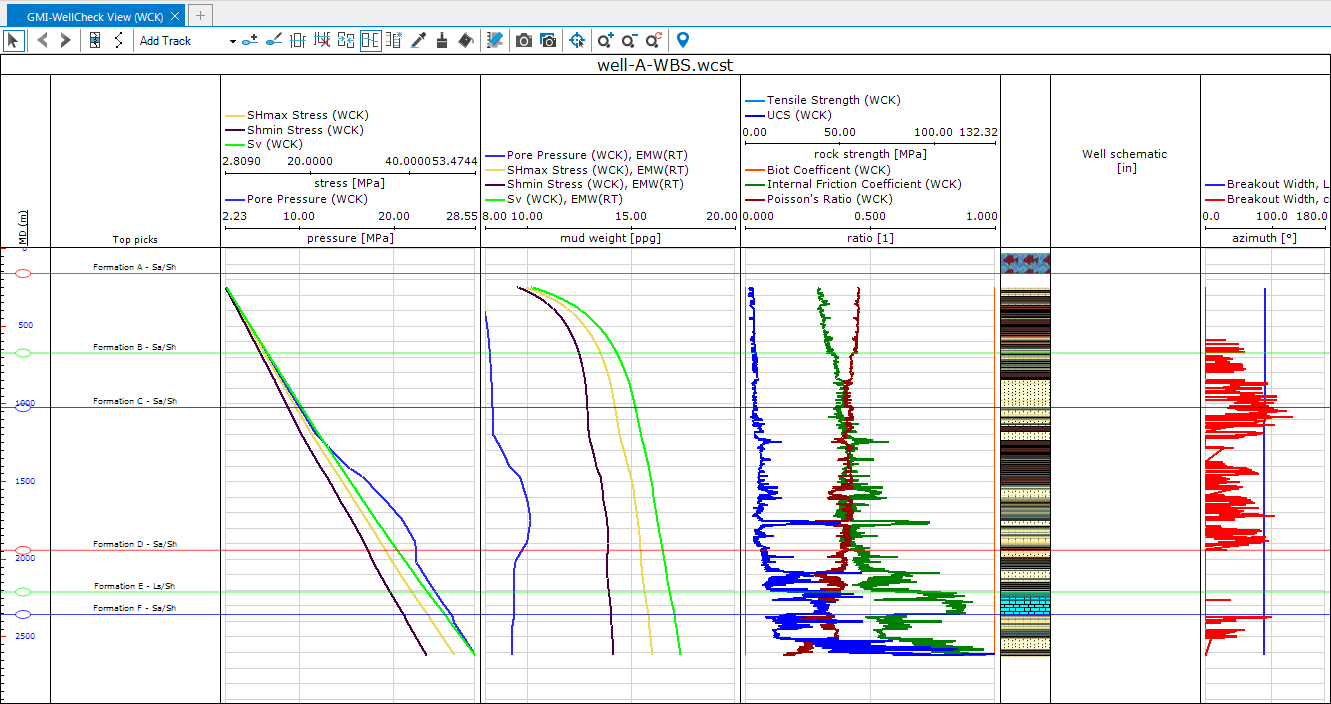Toggle Formation D red top pick marker
1331x704 pixels.
tap(24, 551)
